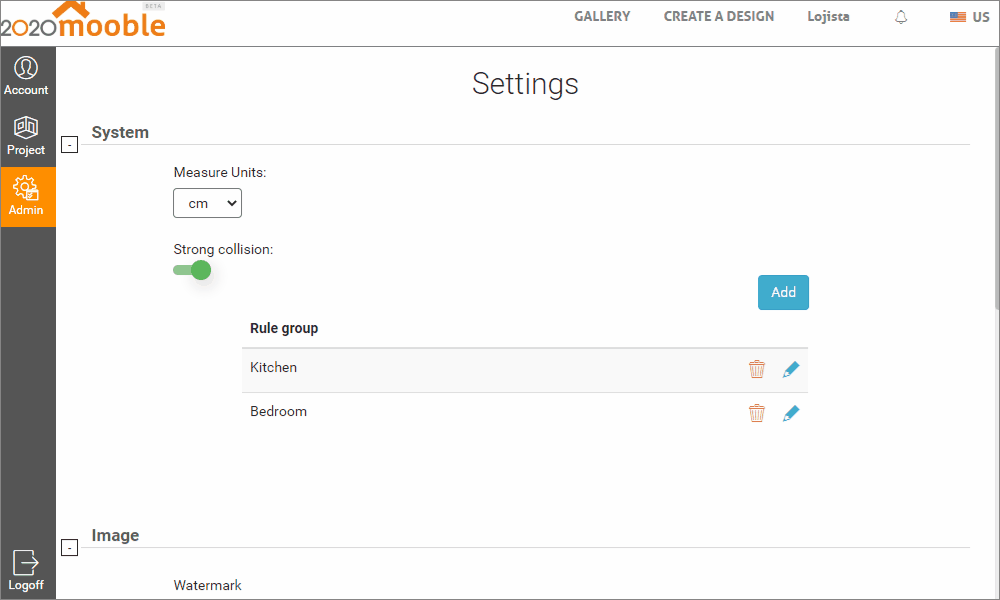Open the Measure Units dropdown

click(208, 203)
